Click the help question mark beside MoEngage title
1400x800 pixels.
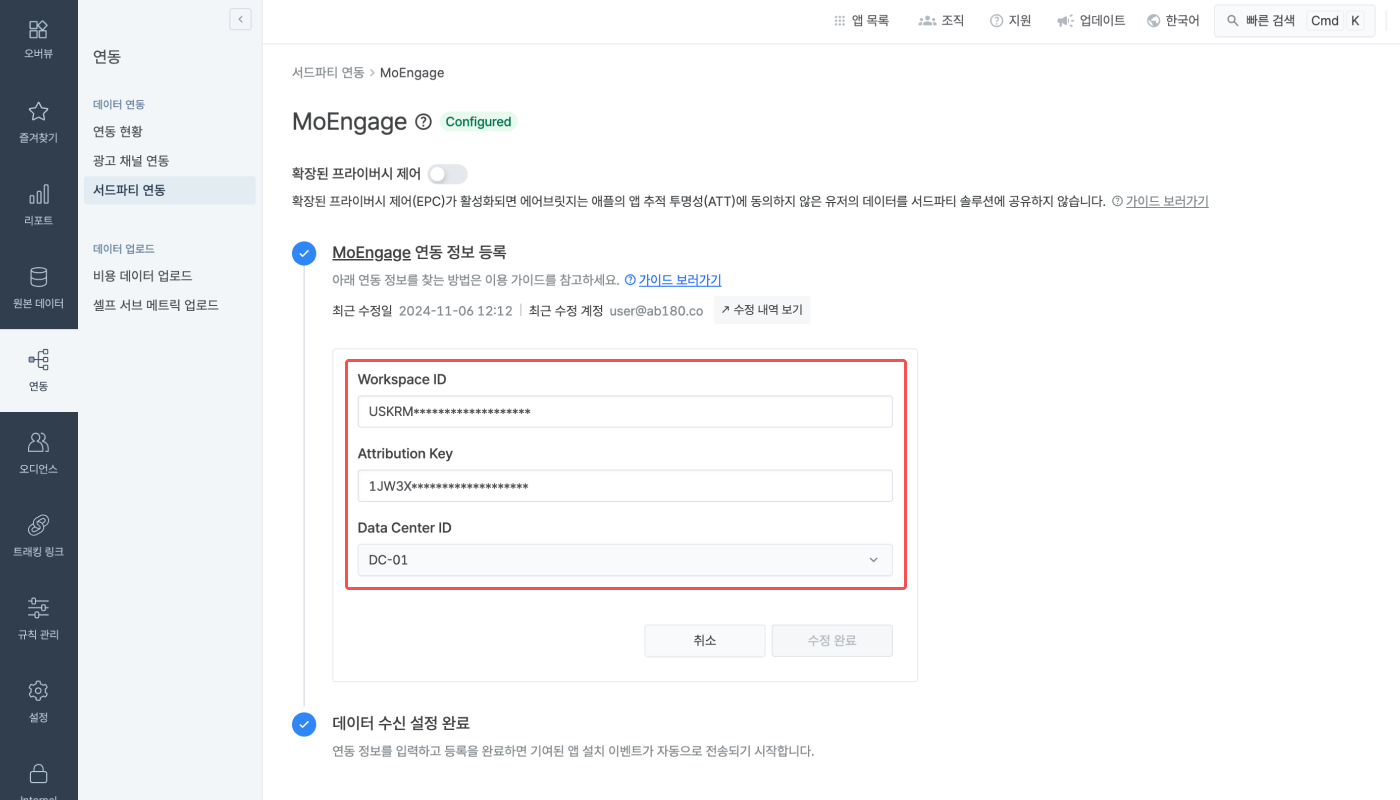(423, 122)
